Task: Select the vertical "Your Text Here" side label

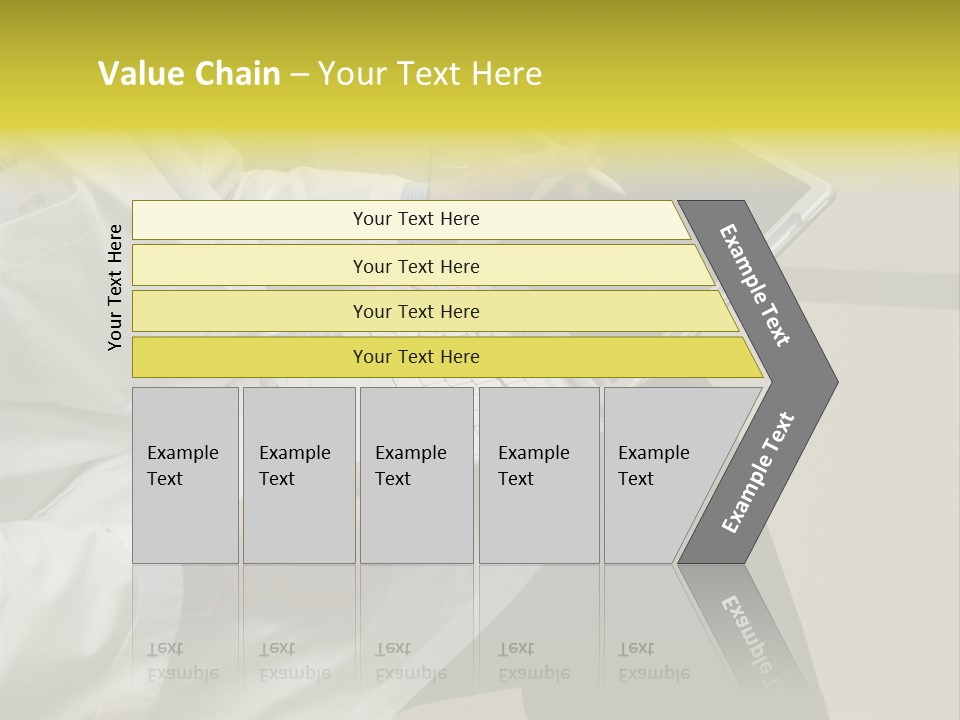Action: click(x=115, y=287)
